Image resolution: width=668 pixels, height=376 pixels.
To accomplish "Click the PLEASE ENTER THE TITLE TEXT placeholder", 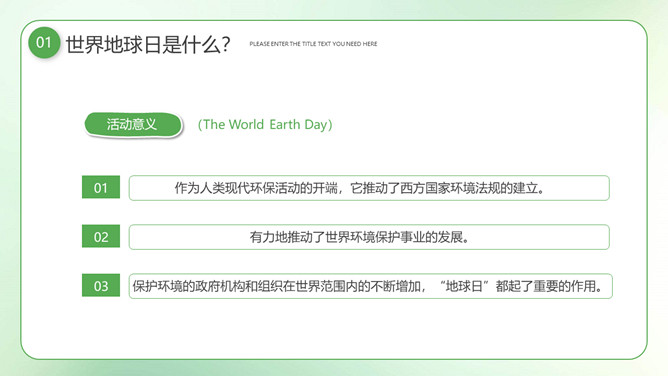I will point(313,44).
